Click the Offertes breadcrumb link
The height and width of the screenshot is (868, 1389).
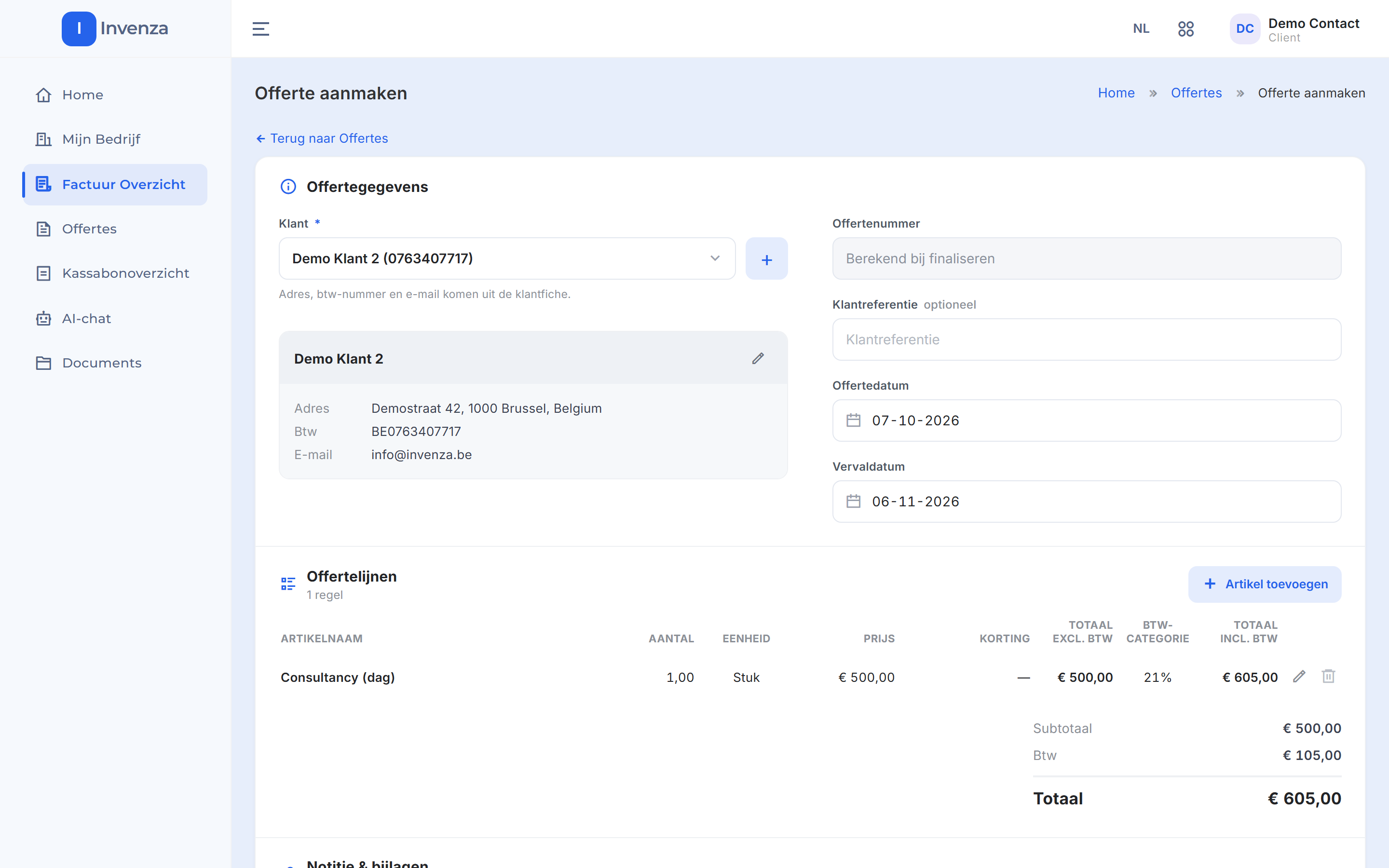1196,93
